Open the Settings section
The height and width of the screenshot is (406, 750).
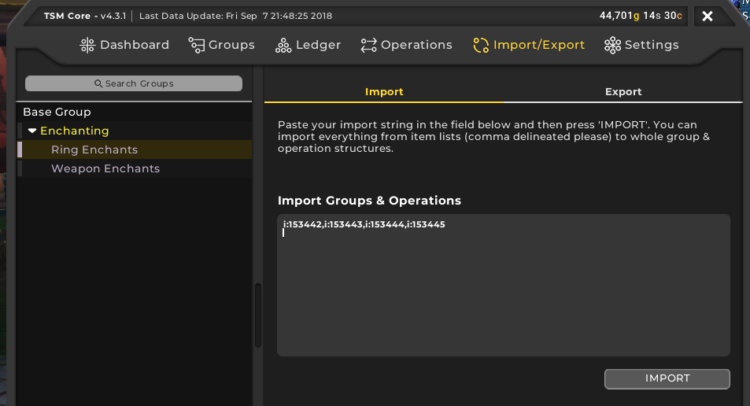tap(641, 45)
